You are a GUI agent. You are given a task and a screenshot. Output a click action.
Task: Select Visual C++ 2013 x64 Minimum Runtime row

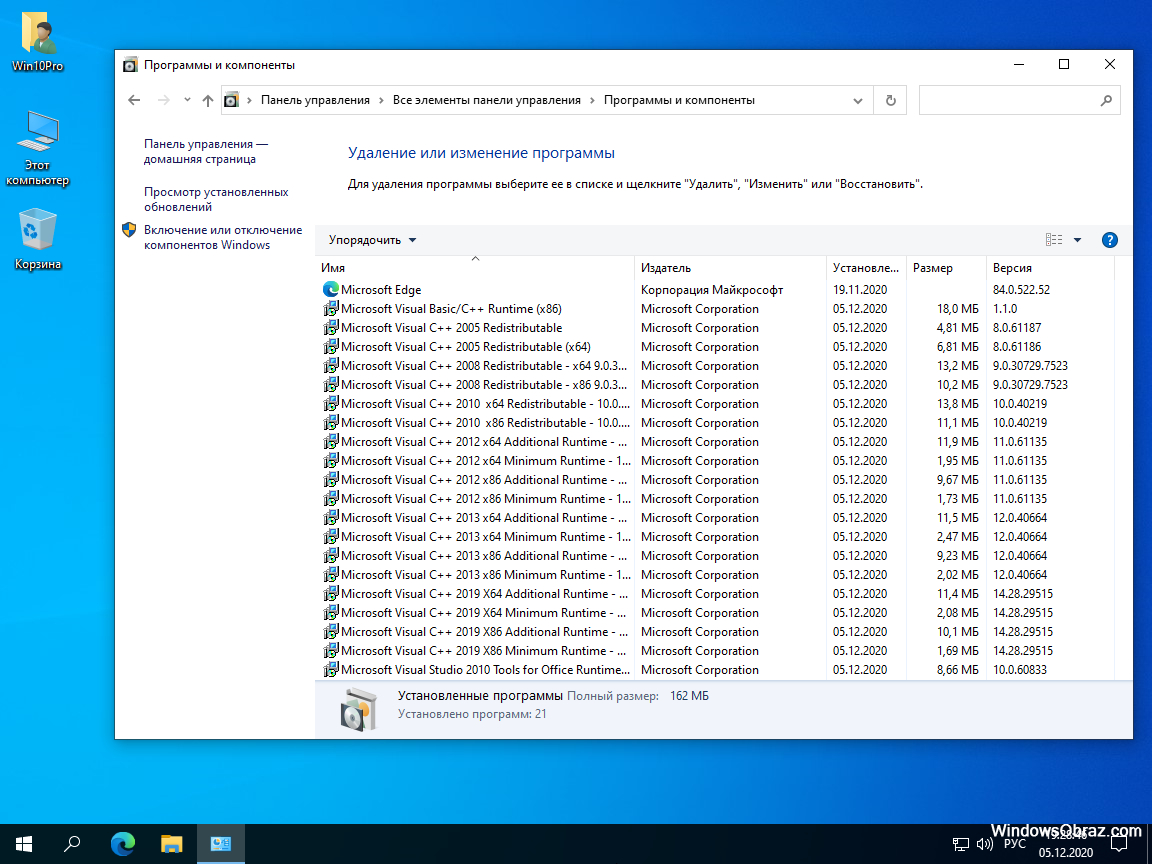tap(717, 537)
